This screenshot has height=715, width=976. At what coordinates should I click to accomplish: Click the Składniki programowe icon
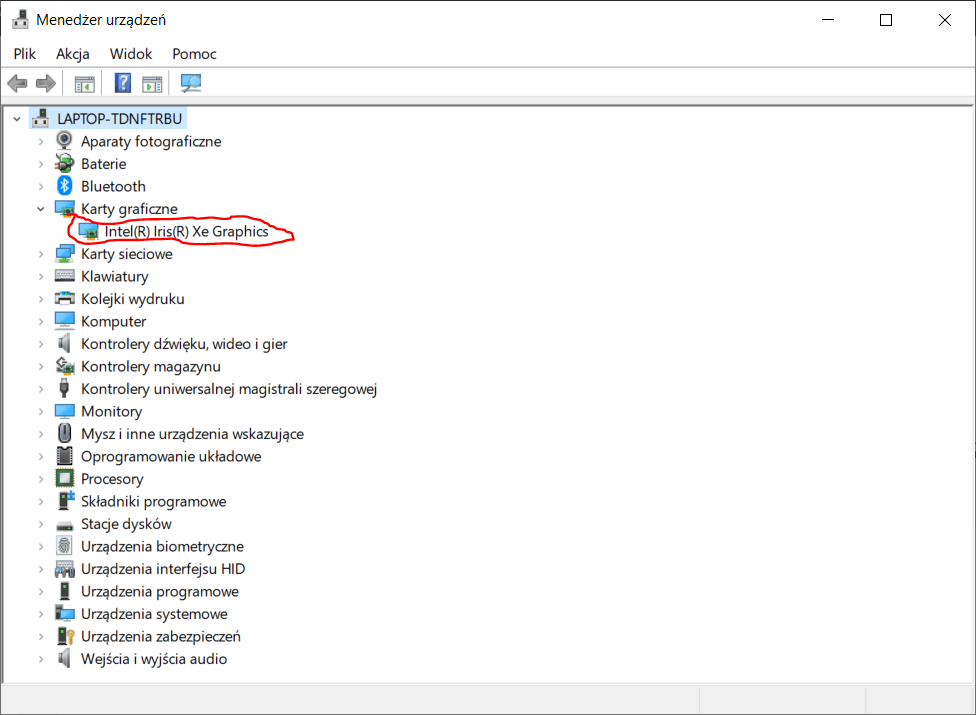[65, 500]
